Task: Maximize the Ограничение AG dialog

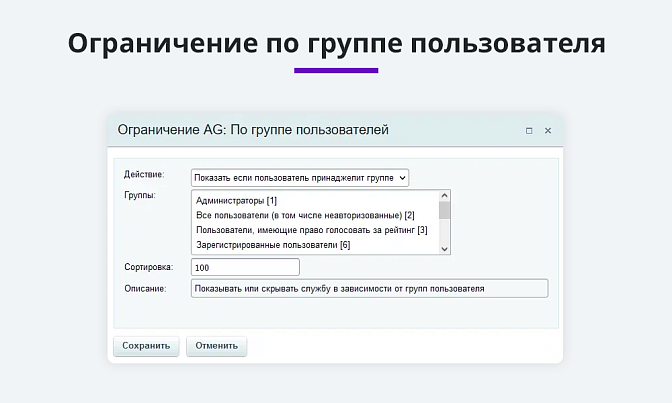Action: coord(529,131)
